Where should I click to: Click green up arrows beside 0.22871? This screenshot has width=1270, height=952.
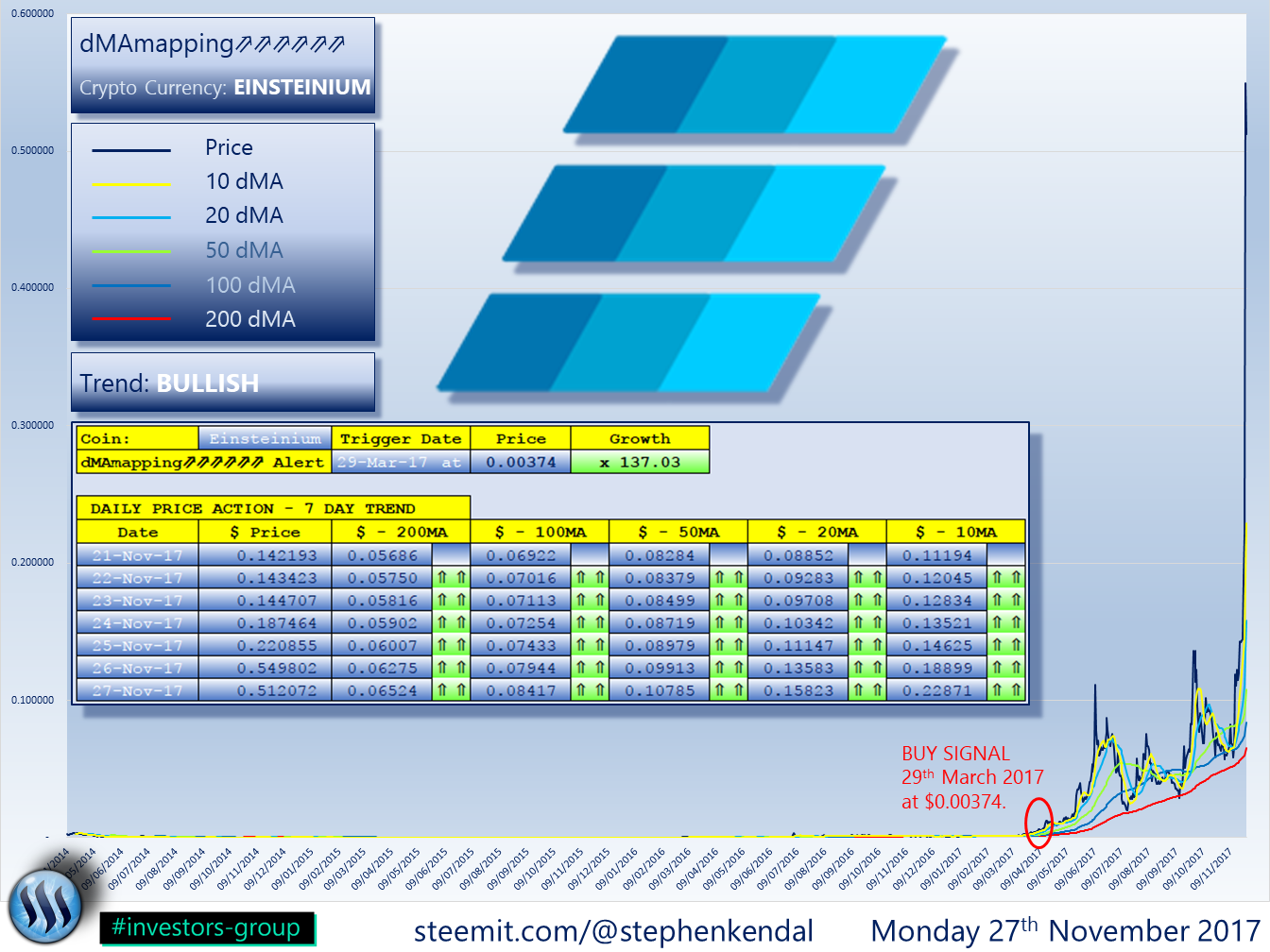(x=1006, y=691)
